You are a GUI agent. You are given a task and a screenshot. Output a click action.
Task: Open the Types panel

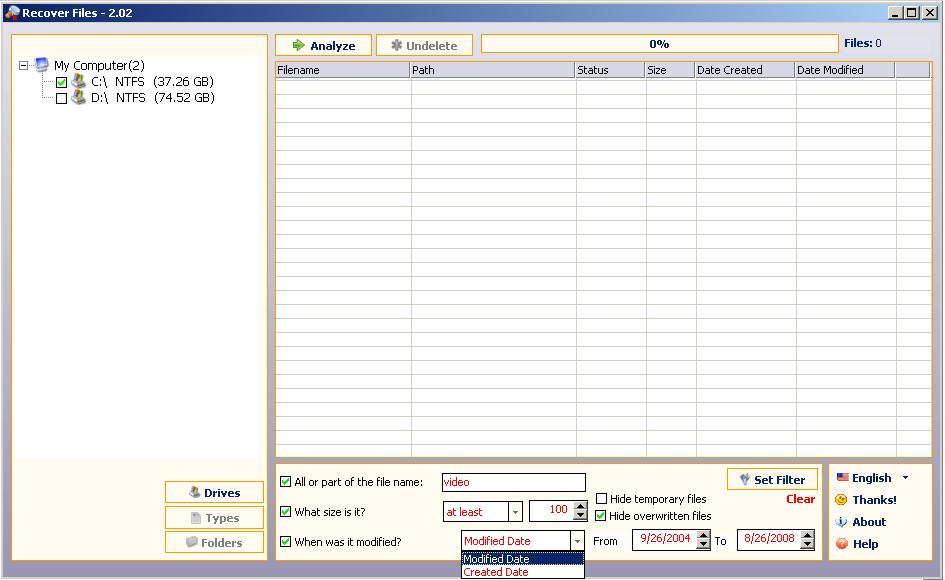coord(213,517)
